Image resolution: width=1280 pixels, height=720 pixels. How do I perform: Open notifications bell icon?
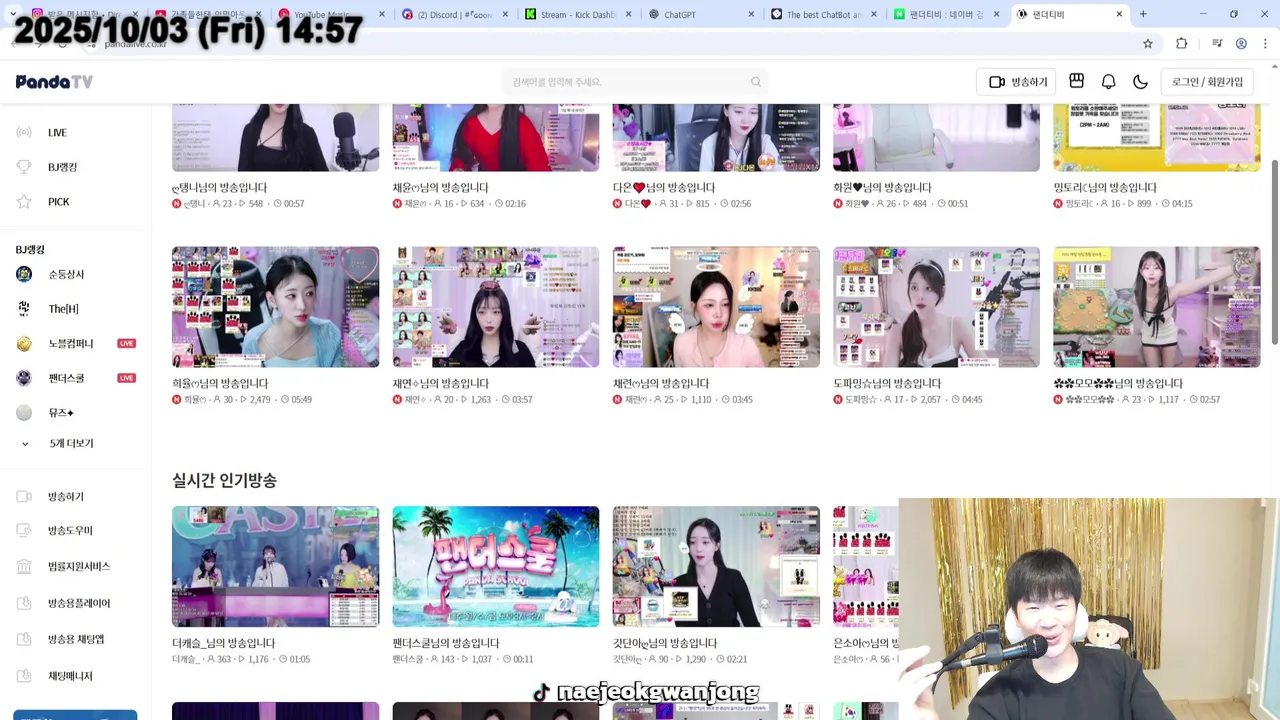pos(1109,82)
